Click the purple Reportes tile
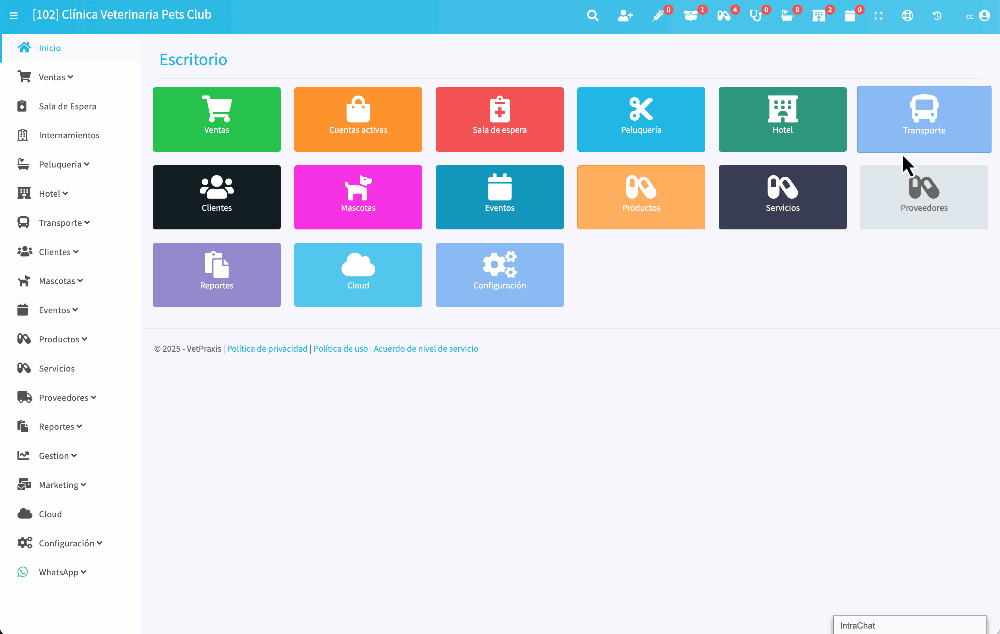The image size is (1000, 634). pyautogui.click(x=217, y=275)
